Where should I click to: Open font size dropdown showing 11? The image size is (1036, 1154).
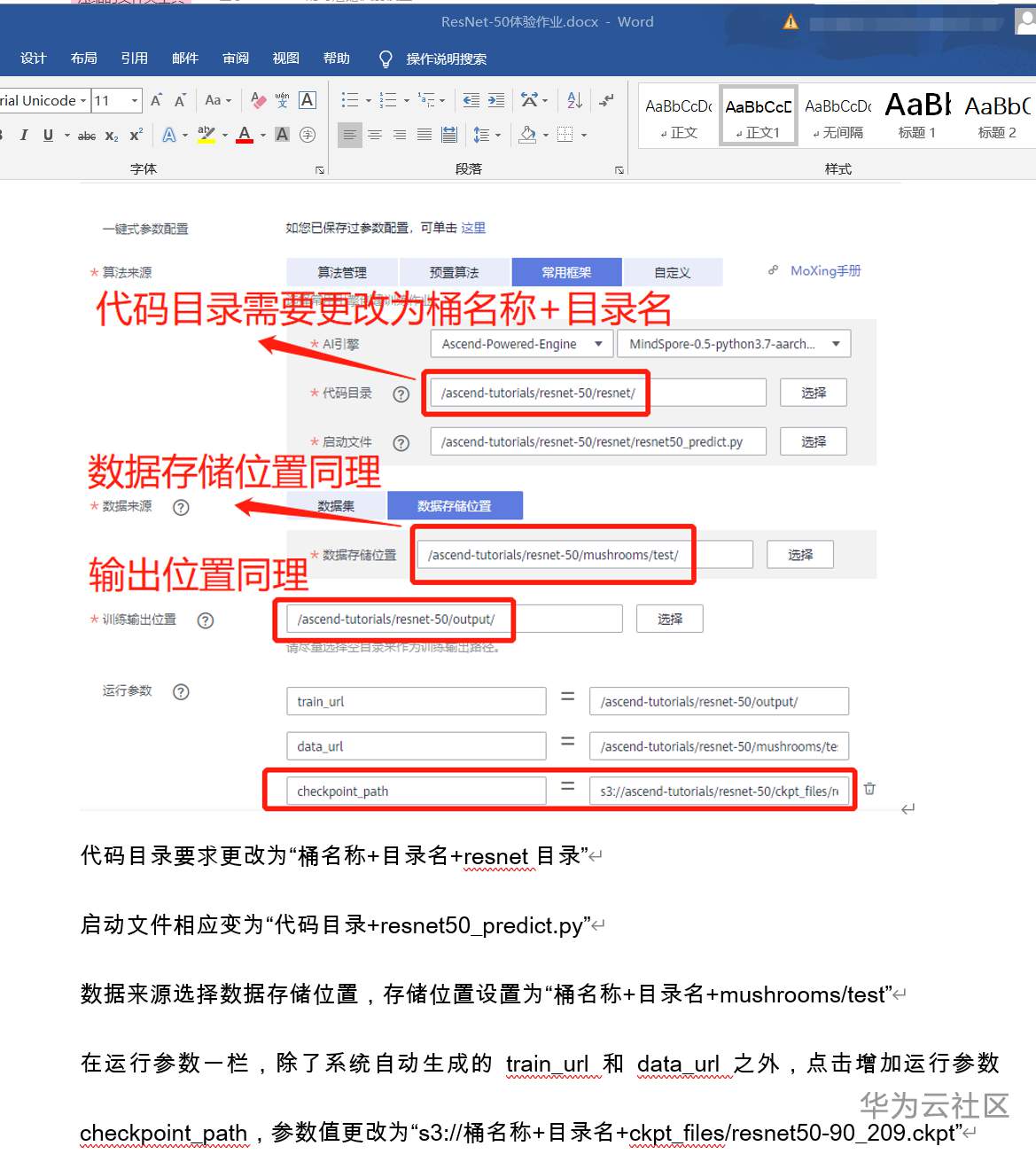point(135,100)
